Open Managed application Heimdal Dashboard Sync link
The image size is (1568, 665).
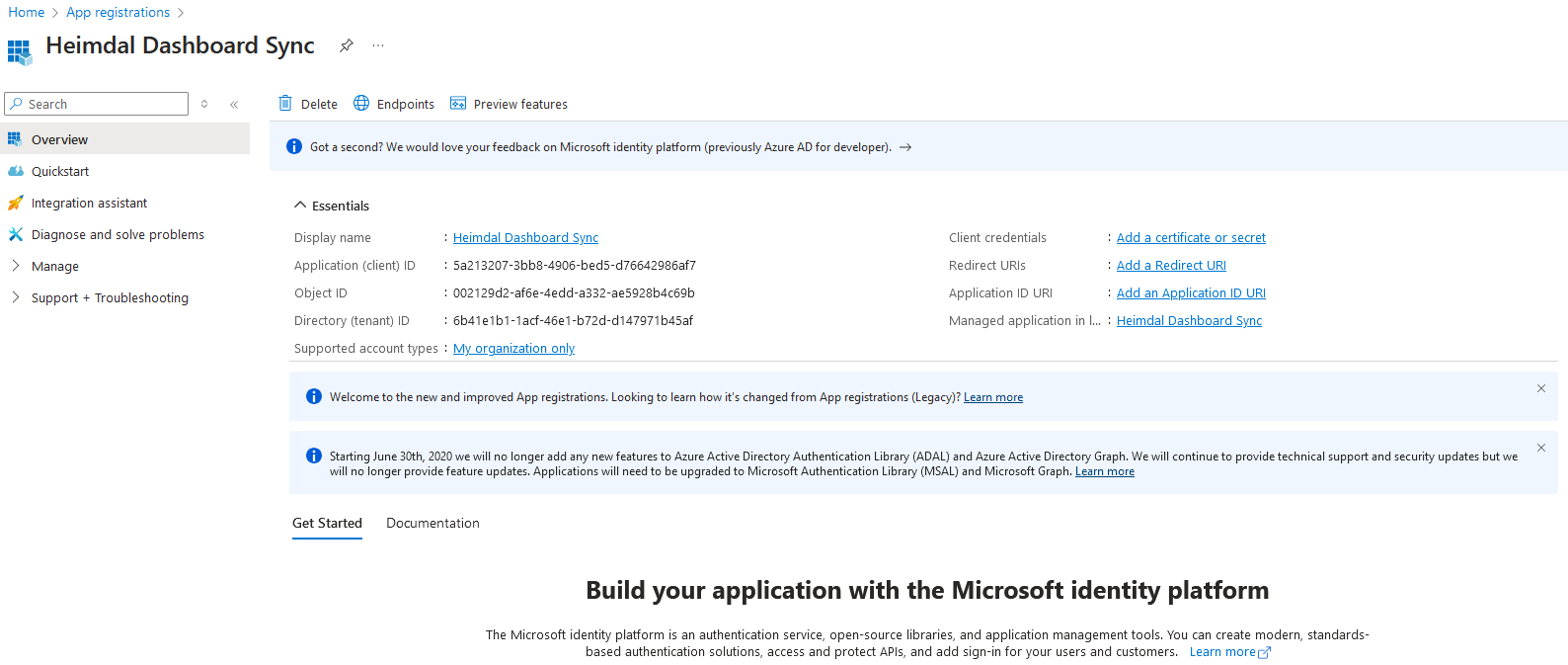(1189, 321)
